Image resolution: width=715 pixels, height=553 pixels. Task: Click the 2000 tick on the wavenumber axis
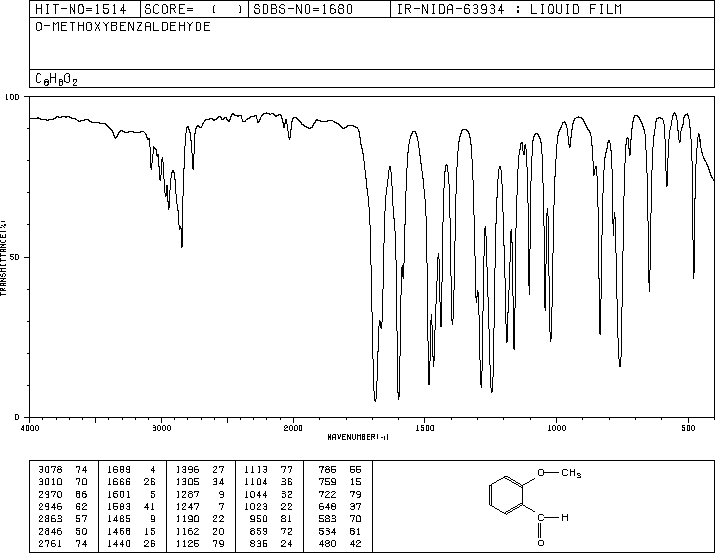click(x=292, y=428)
